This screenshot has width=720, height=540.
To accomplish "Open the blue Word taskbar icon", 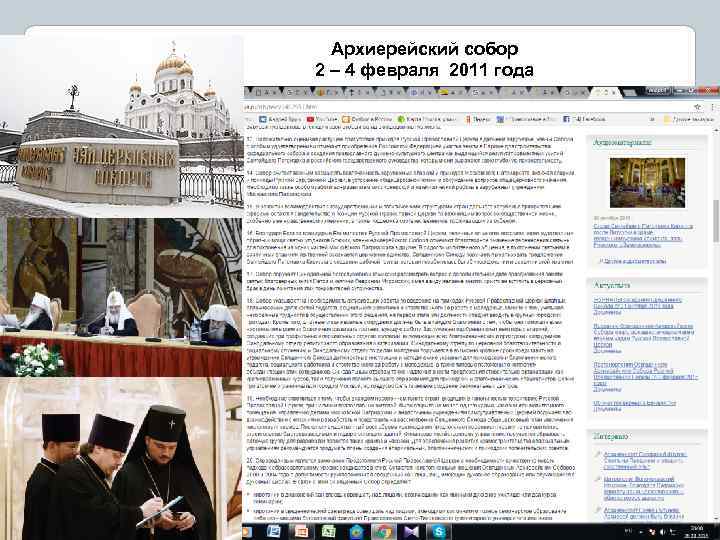I will tap(274, 532).
